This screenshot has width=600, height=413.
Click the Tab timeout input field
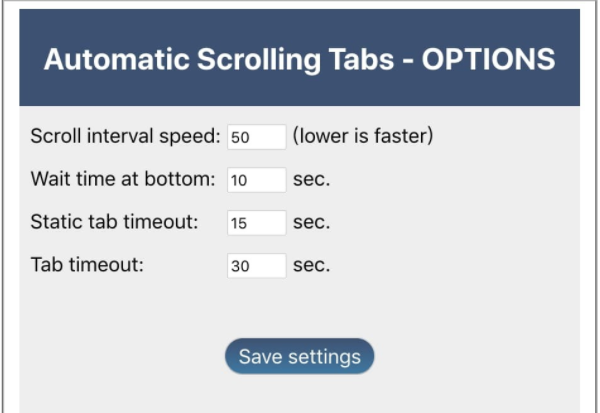(256, 265)
